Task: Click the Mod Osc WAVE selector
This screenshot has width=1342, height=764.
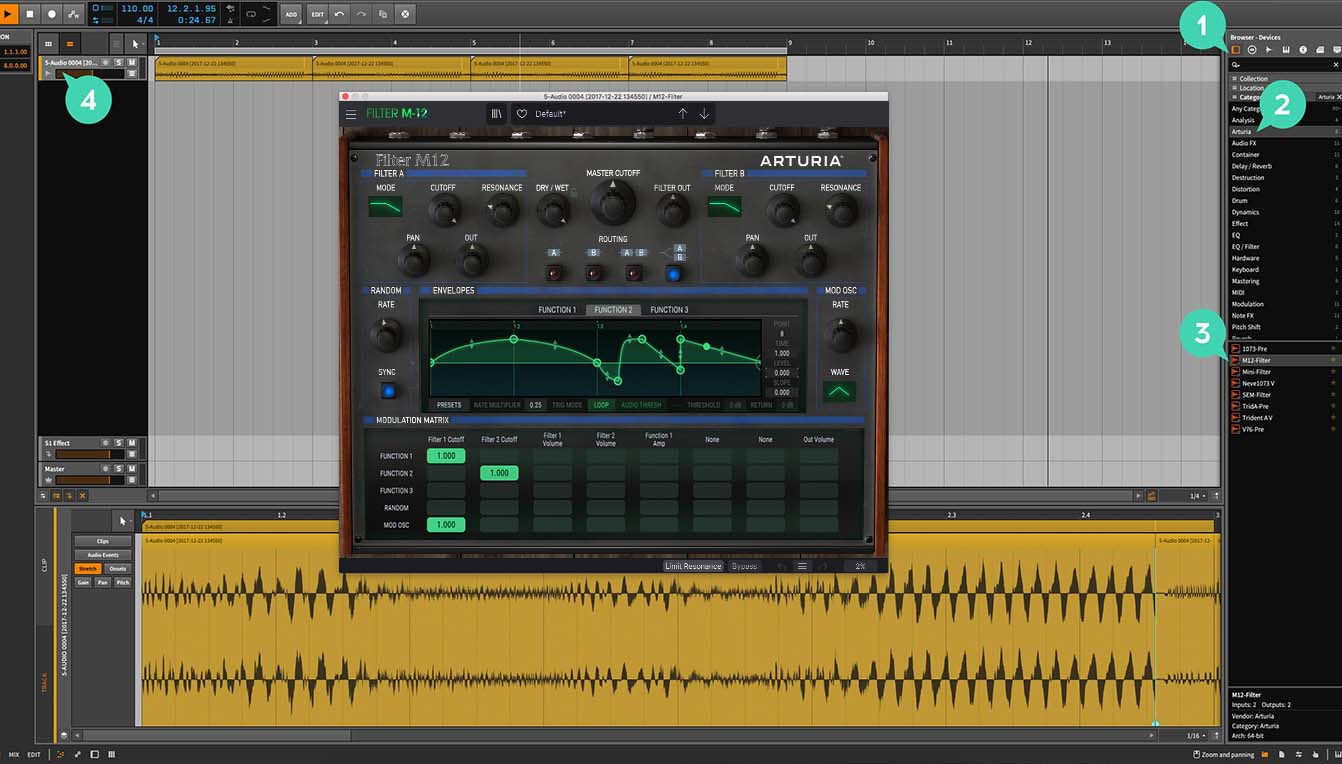Action: (840, 391)
